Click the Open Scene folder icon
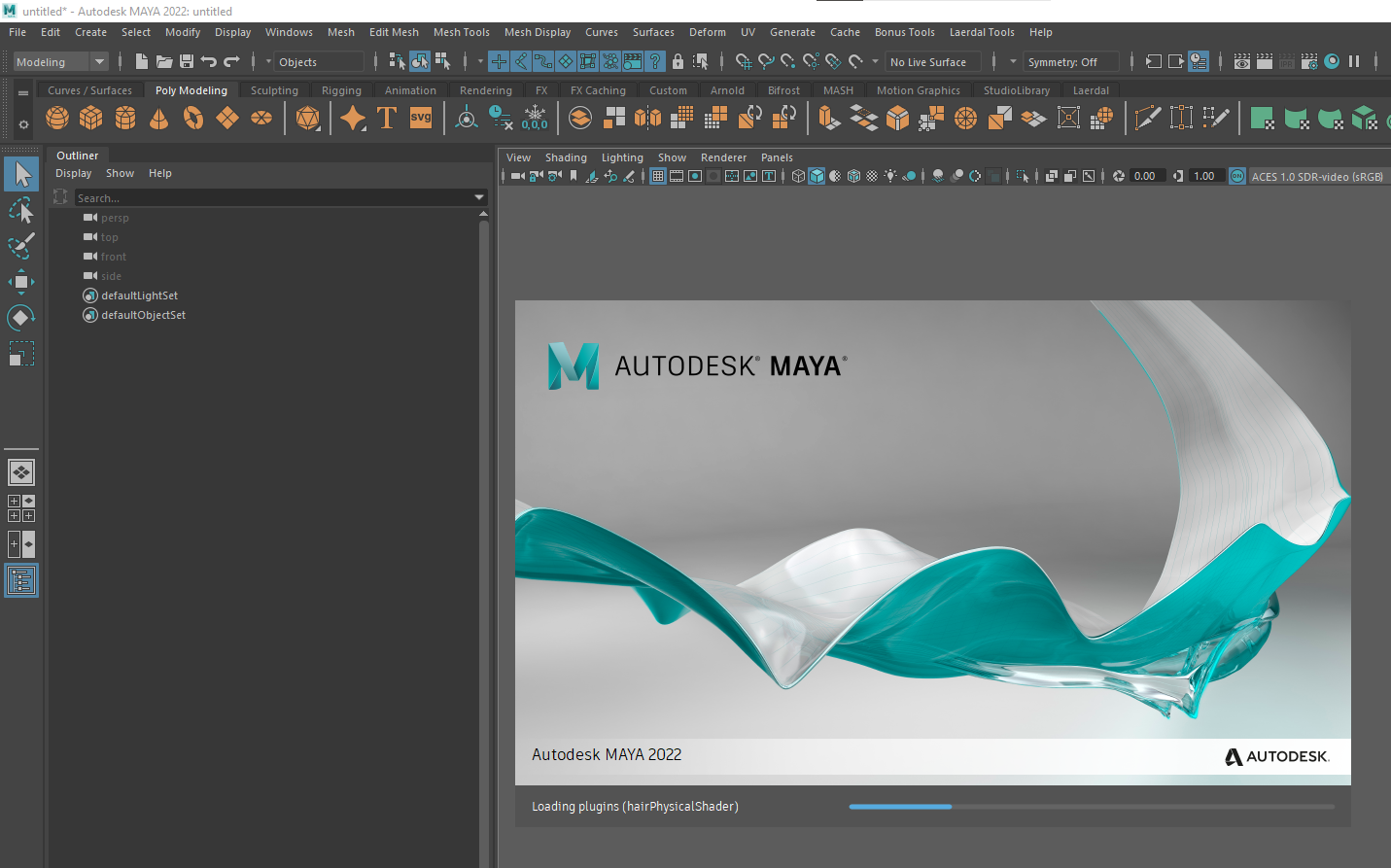 164,61
